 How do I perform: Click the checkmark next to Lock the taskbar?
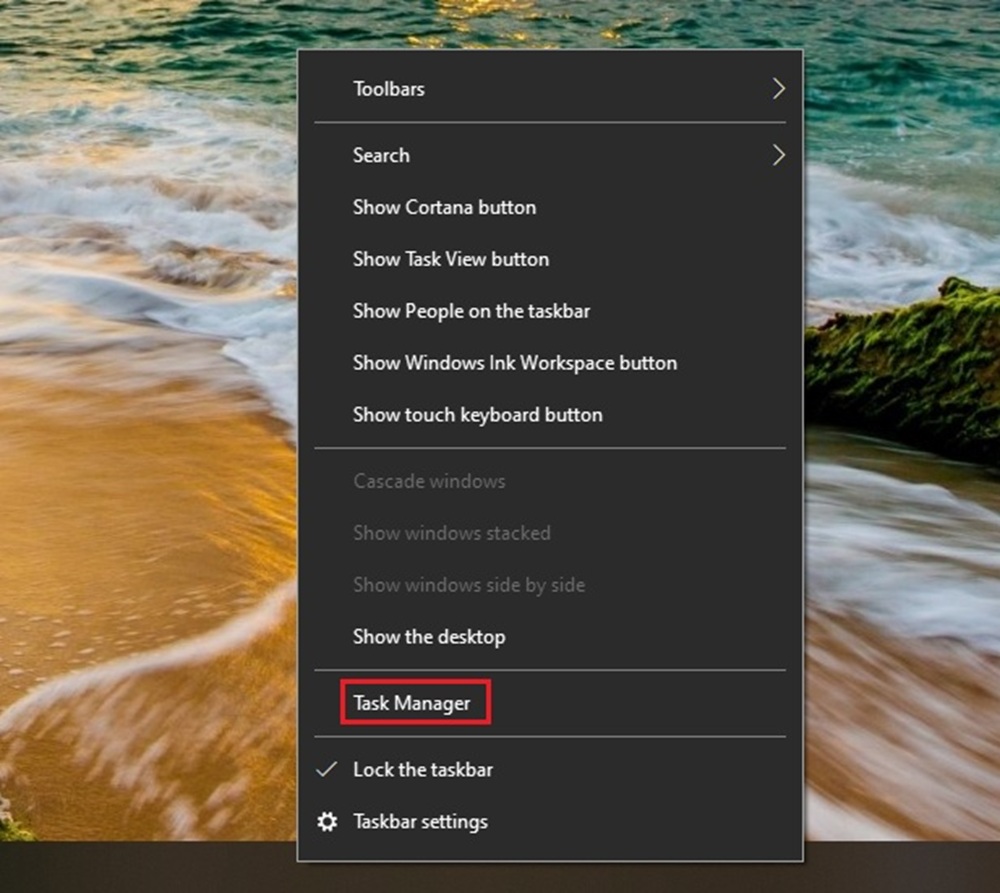(326, 770)
